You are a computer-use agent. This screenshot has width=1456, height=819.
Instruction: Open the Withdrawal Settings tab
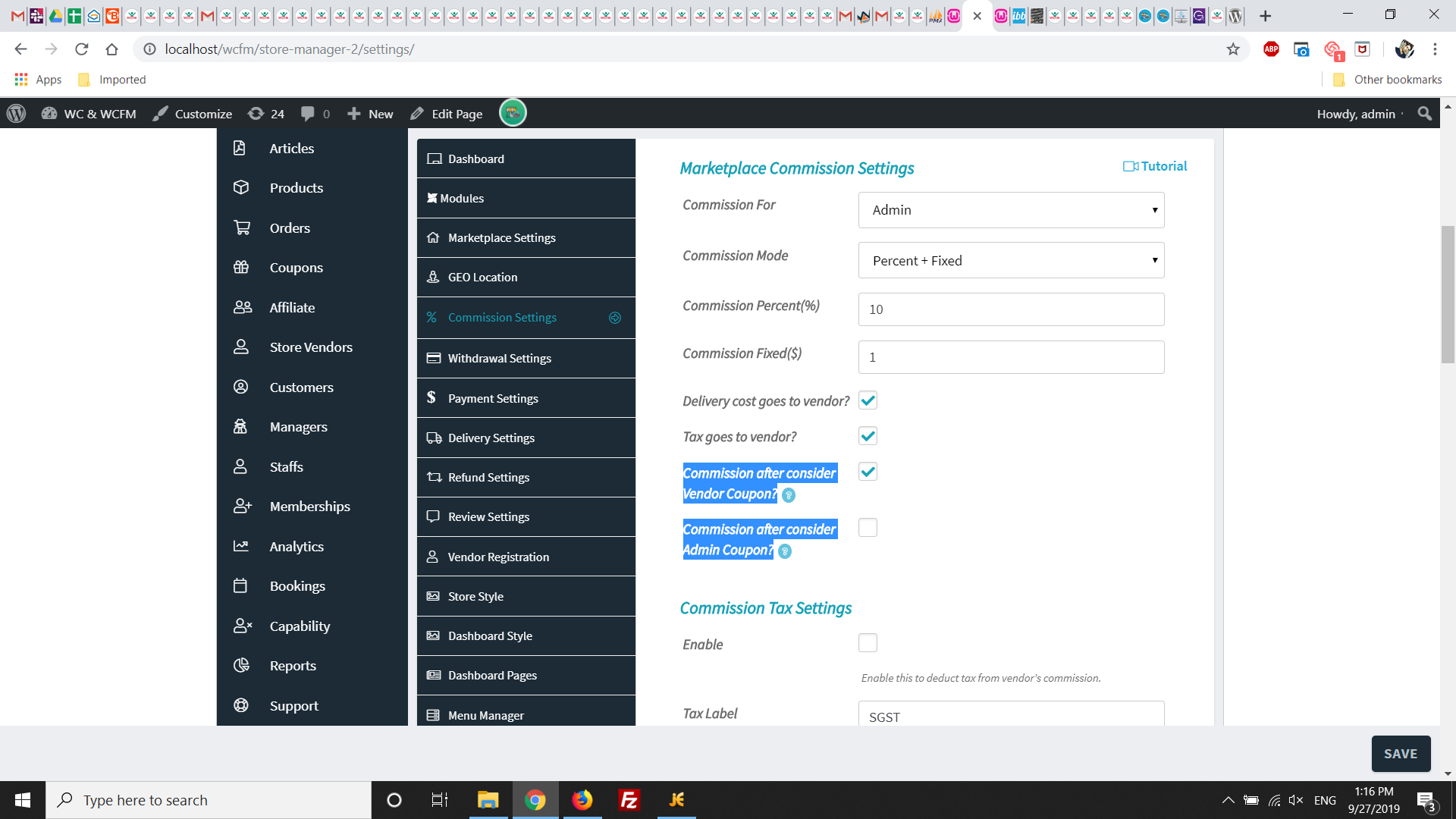coord(526,358)
